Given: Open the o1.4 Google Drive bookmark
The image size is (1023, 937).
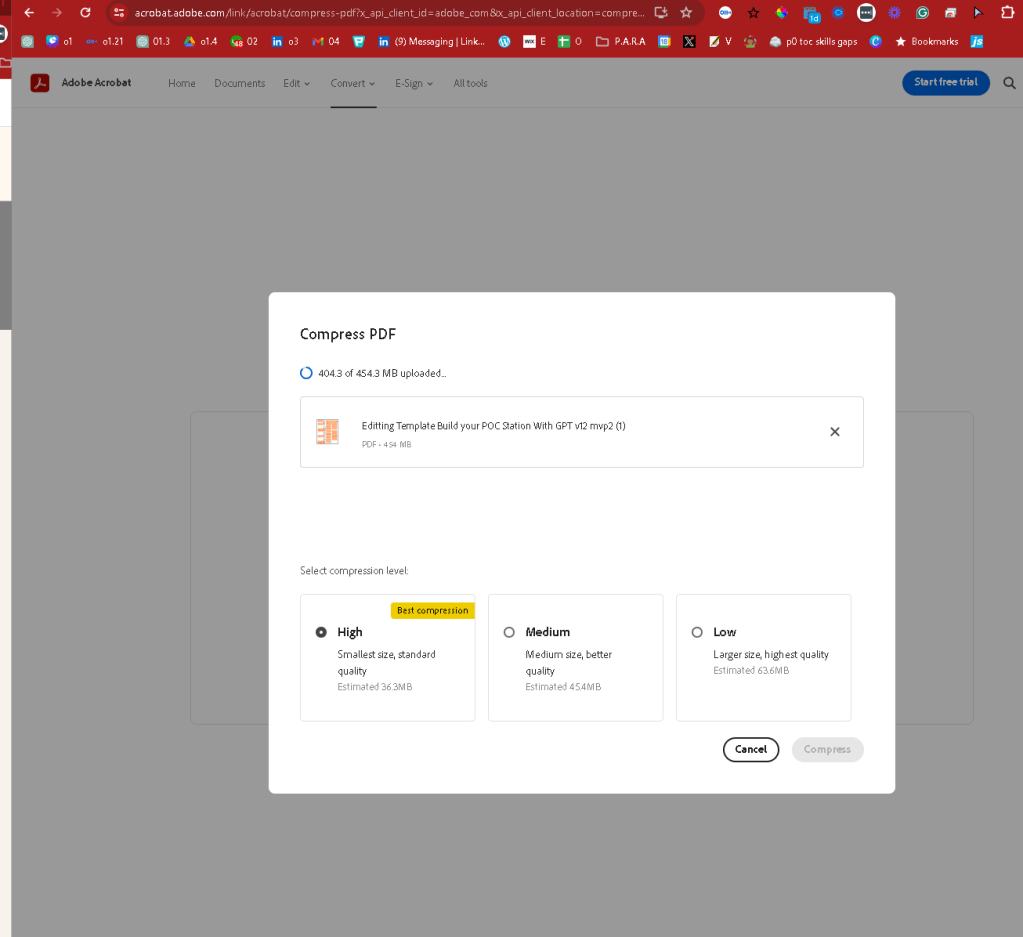Looking at the screenshot, I should tap(200, 41).
